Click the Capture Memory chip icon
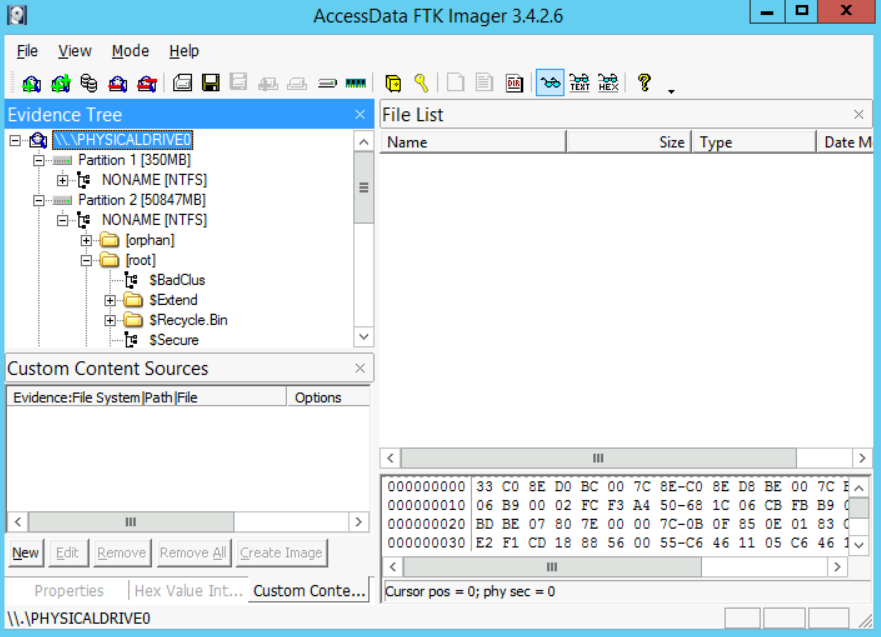The height and width of the screenshot is (637, 881). click(356, 84)
